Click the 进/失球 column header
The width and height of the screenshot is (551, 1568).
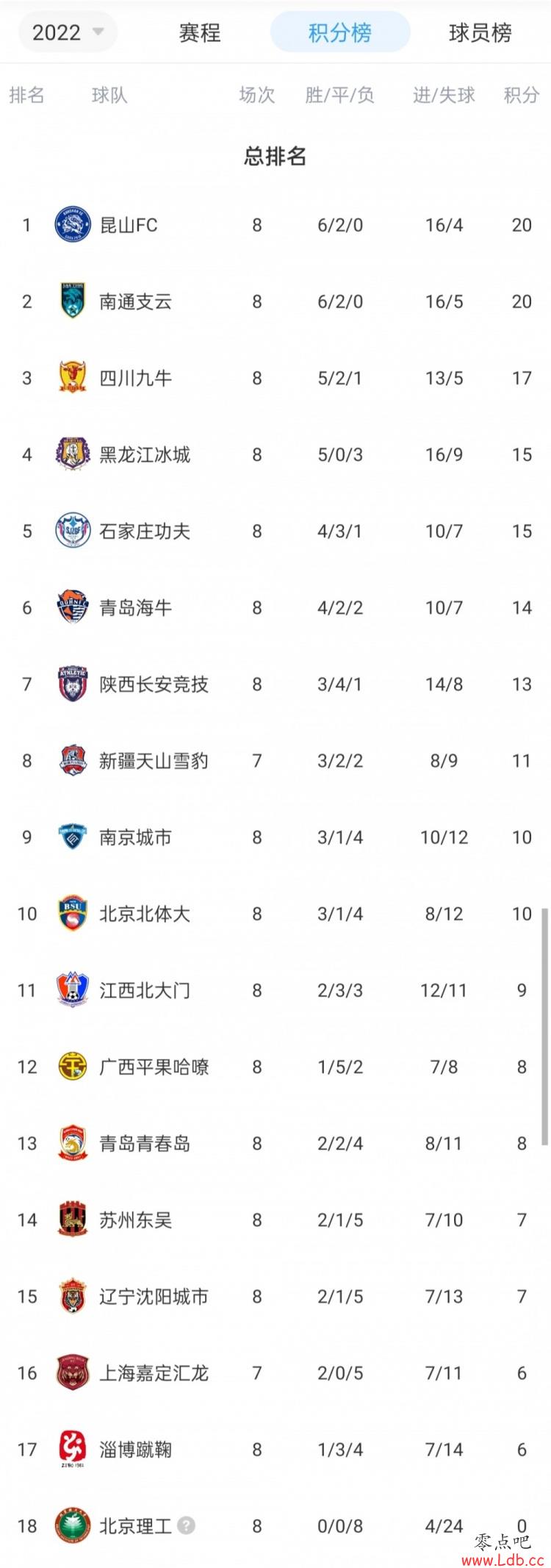(444, 95)
